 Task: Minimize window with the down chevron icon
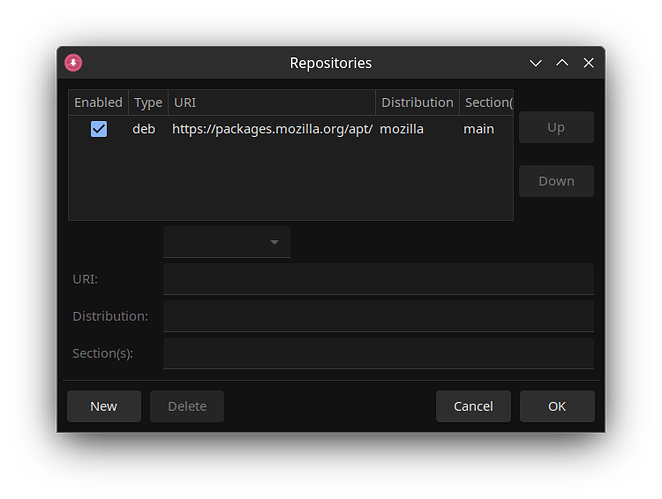536,63
